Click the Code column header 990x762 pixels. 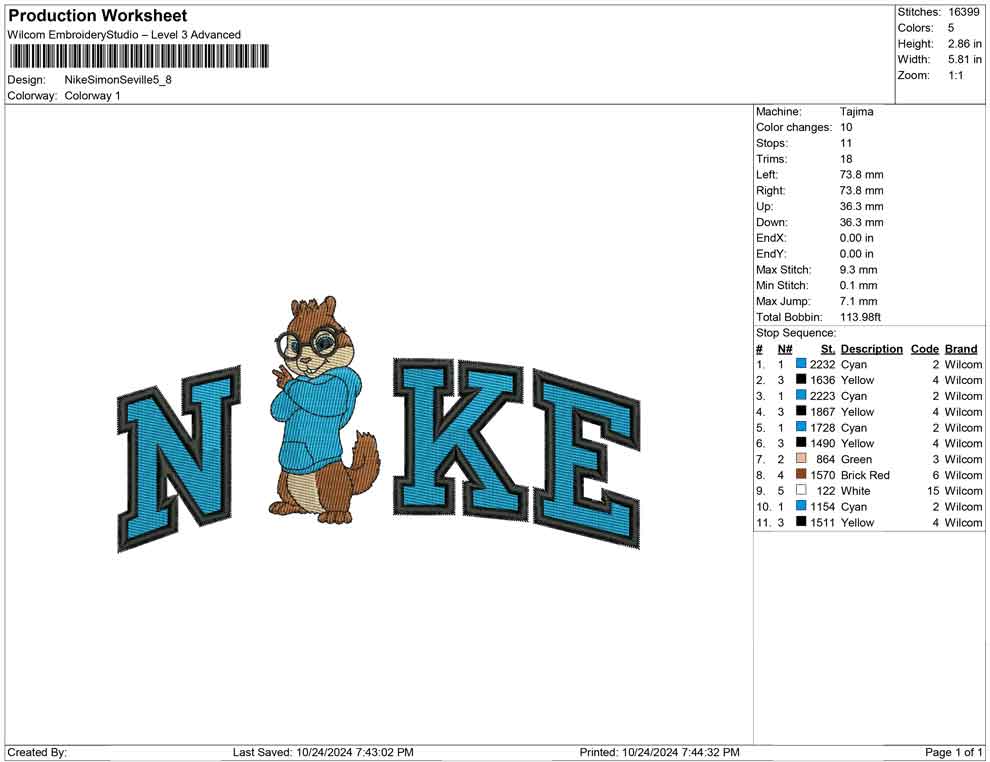click(924, 349)
